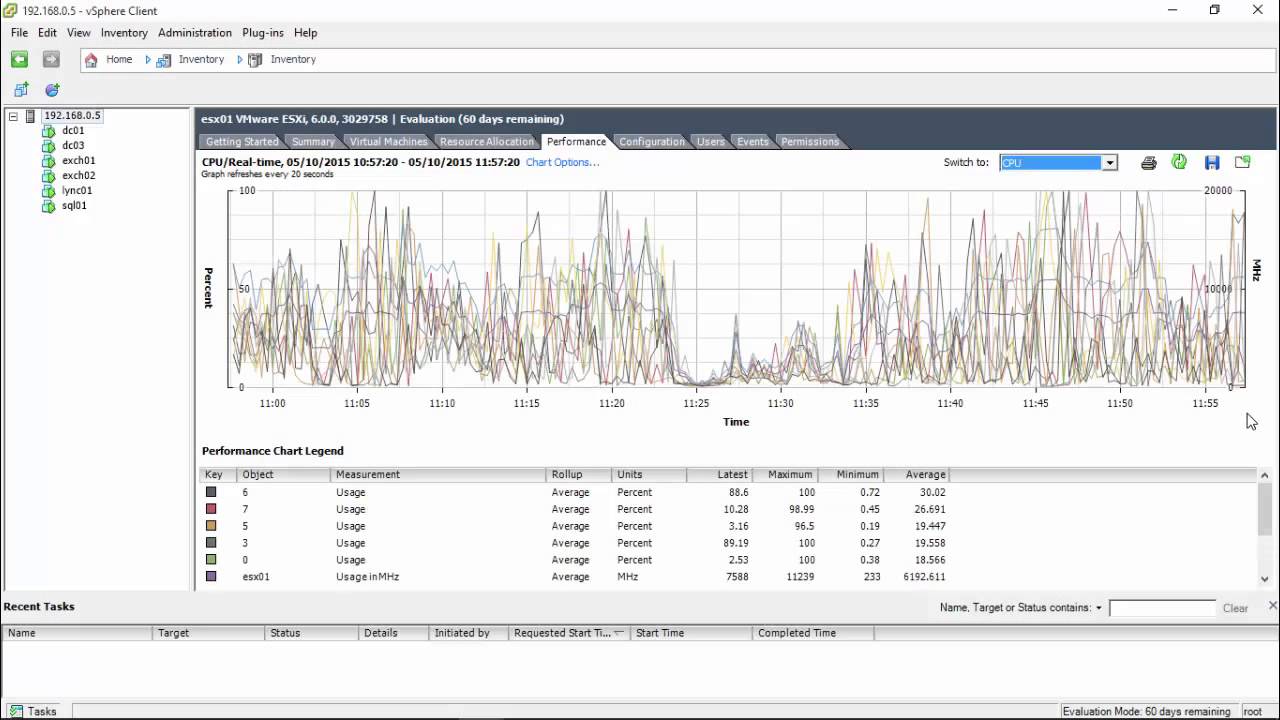Viewport: 1280px width, 720px height.
Task: Select the sql01 virtual machine
Action: tap(74, 206)
